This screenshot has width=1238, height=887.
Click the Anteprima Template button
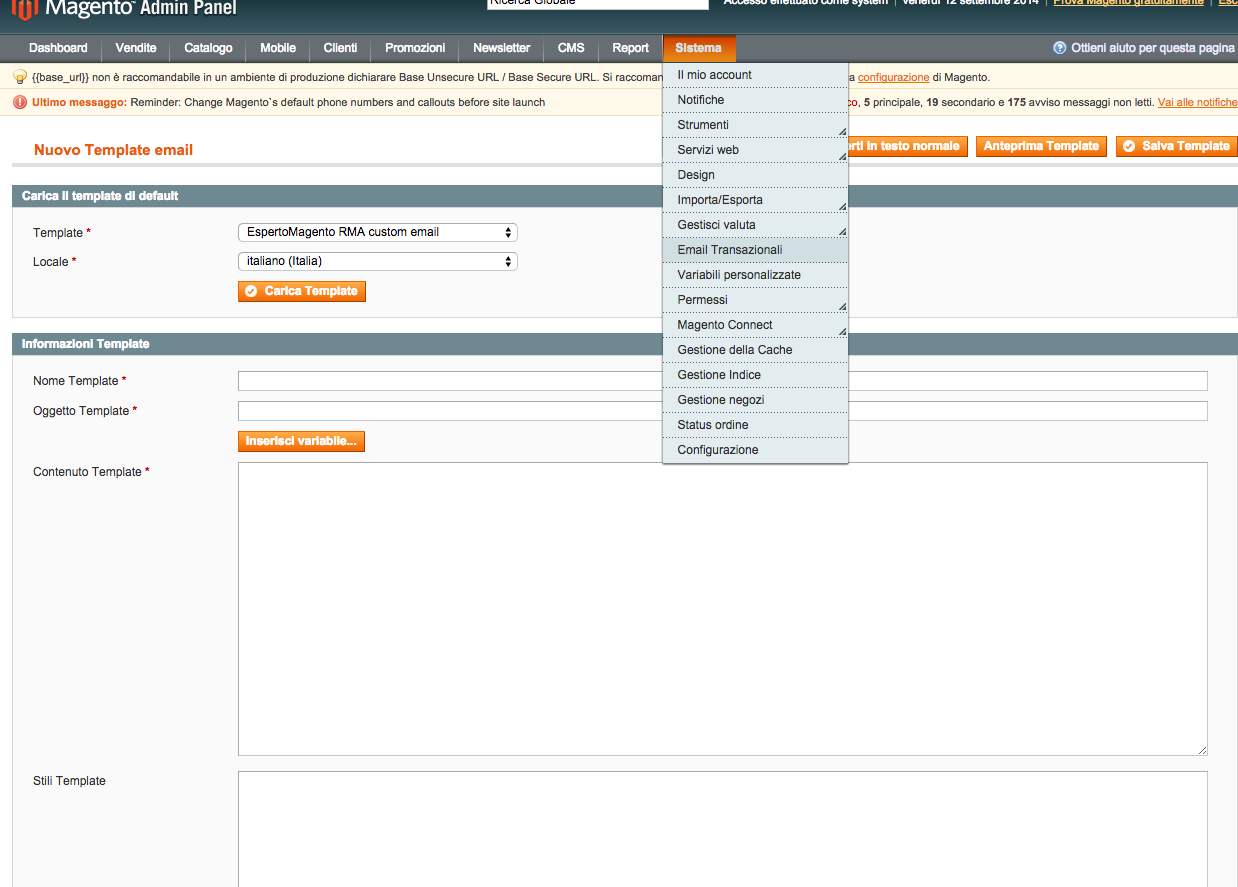(1041, 146)
